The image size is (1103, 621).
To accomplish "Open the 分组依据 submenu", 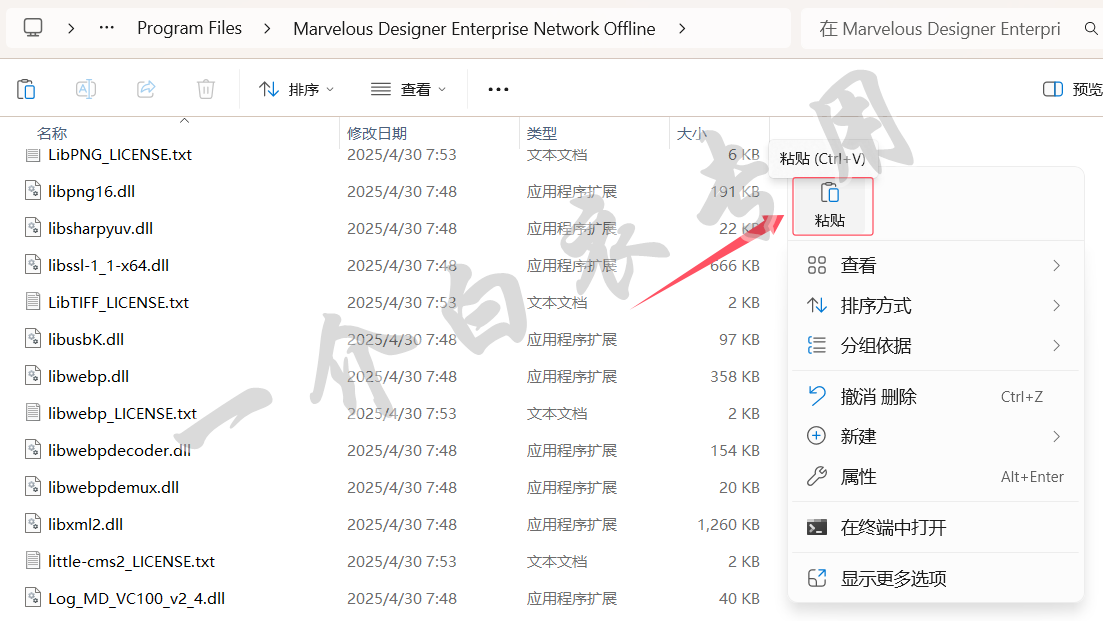I will 935,345.
